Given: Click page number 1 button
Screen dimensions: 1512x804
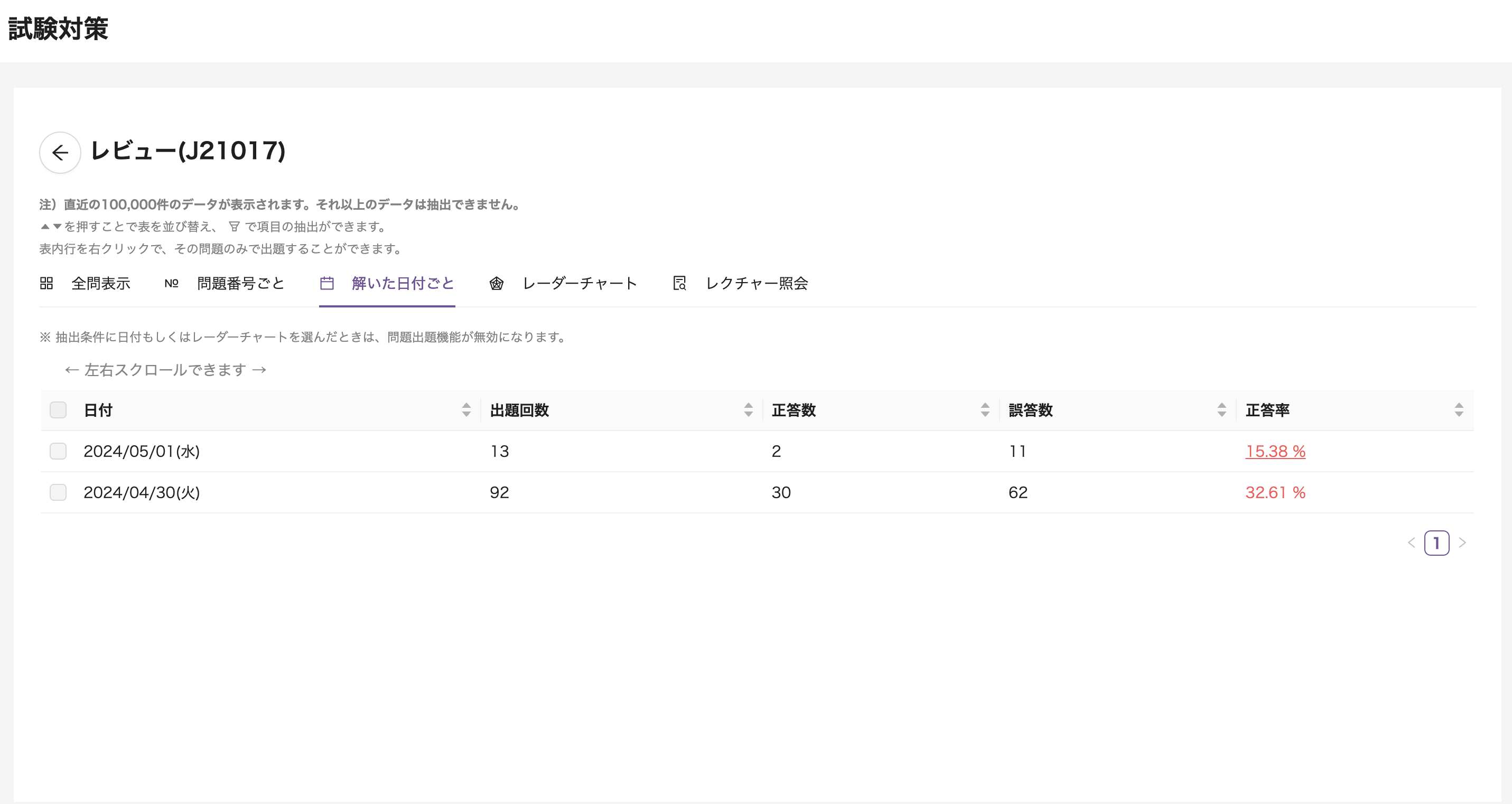Looking at the screenshot, I should pos(1436,543).
